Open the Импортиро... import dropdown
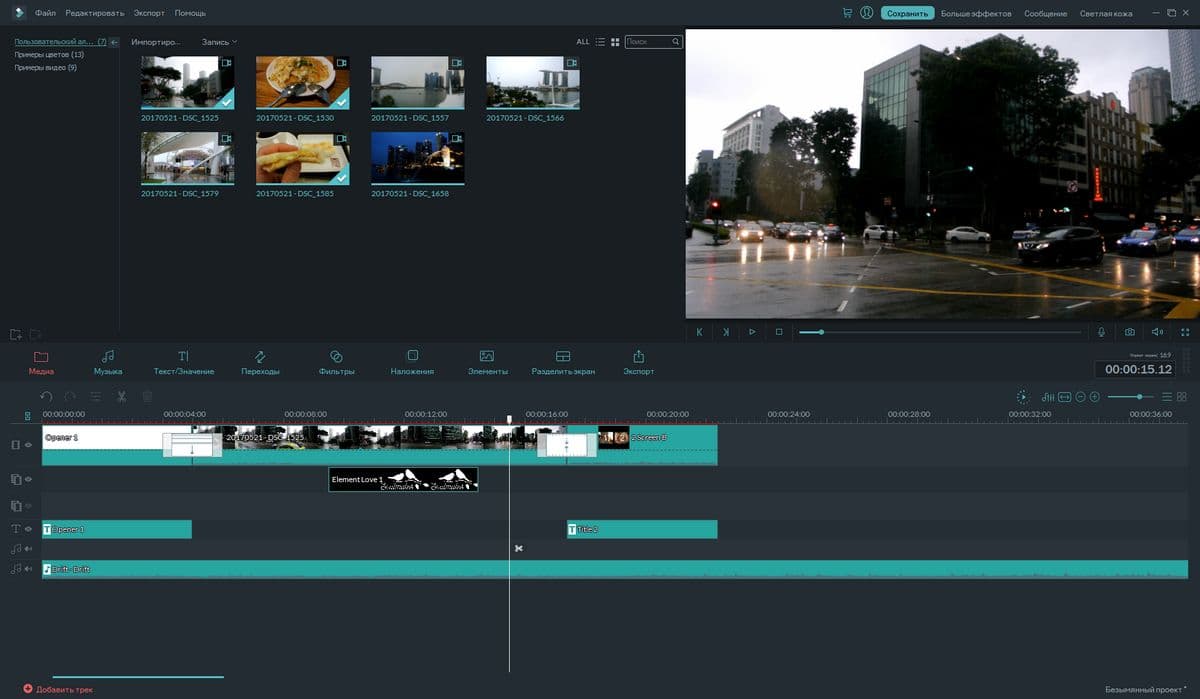The height and width of the screenshot is (699, 1200). (156, 42)
